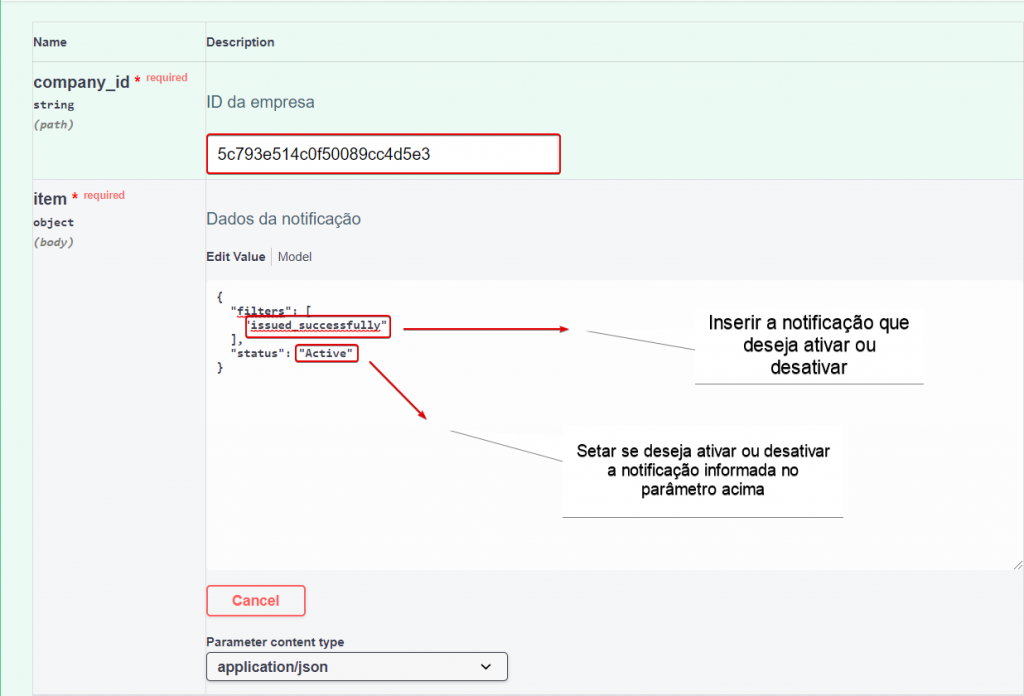This screenshot has height=696, width=1024.
Task: Open the Parameter content type dropdown
Action: [x=356, y=666]
